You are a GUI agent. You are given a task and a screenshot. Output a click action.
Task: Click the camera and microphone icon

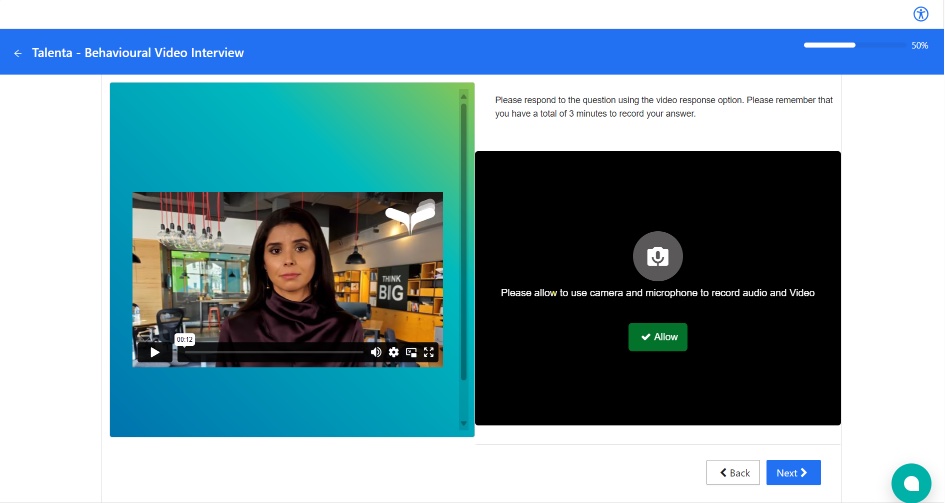658,256
